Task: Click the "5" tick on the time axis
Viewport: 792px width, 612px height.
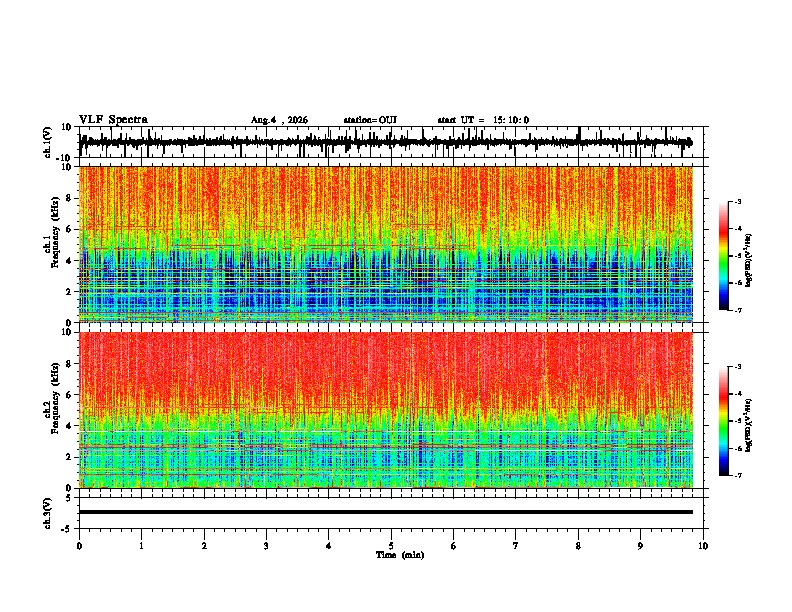Action: tap(391, 546)
